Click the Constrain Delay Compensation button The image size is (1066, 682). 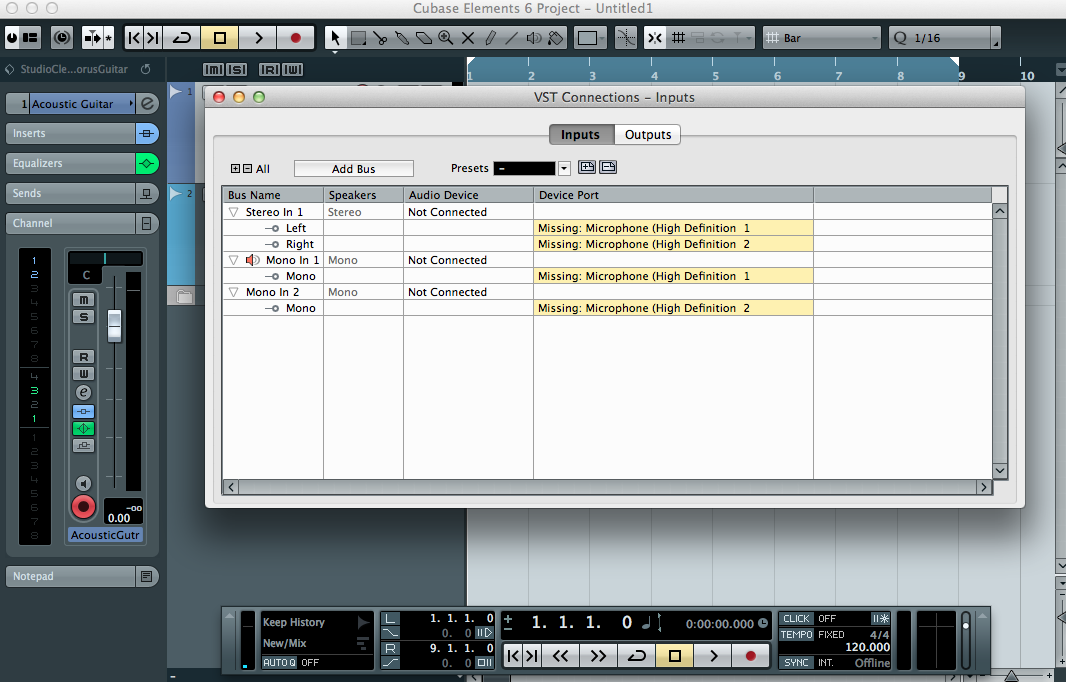click(x=62, y=38)
